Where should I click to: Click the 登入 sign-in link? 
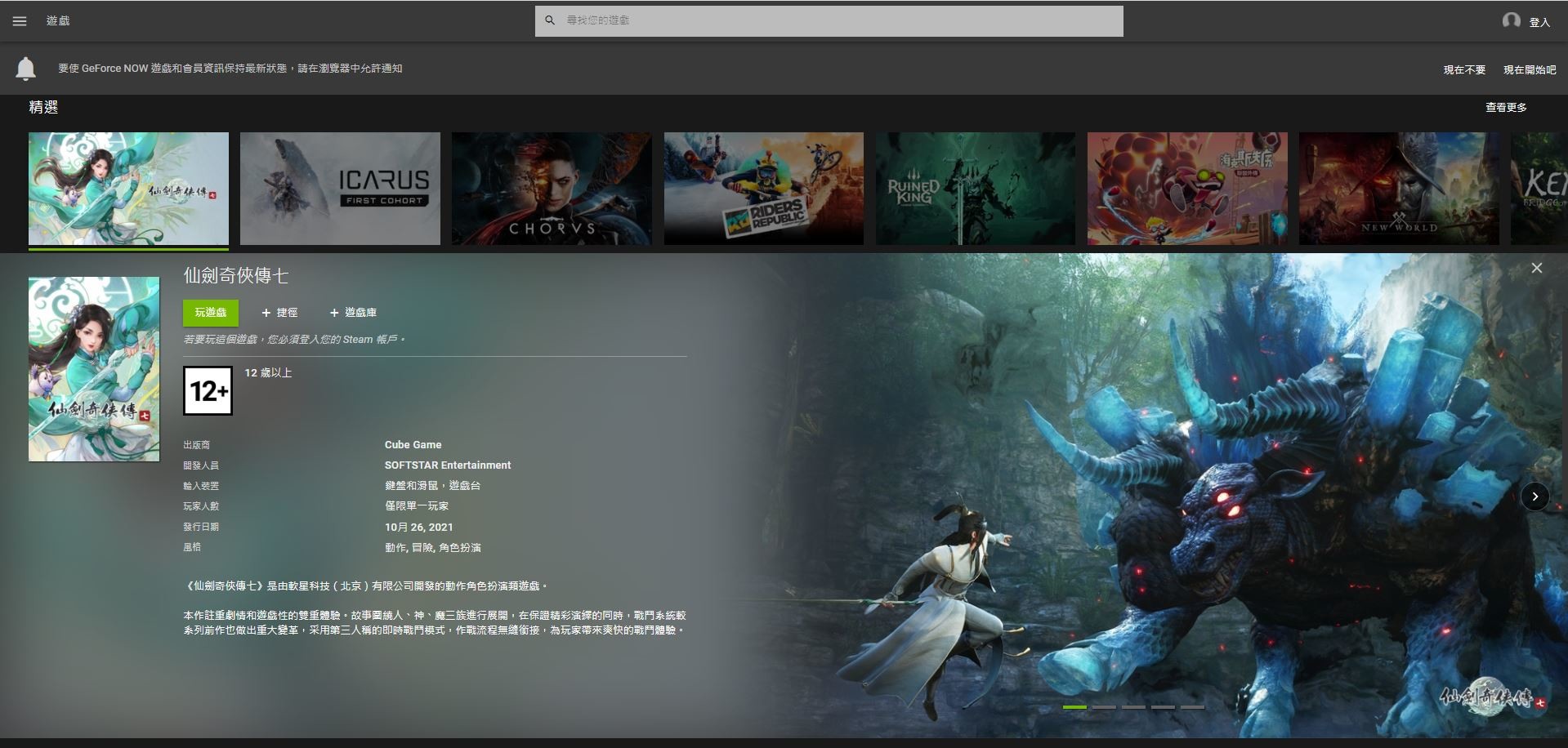coord(1539,22)
